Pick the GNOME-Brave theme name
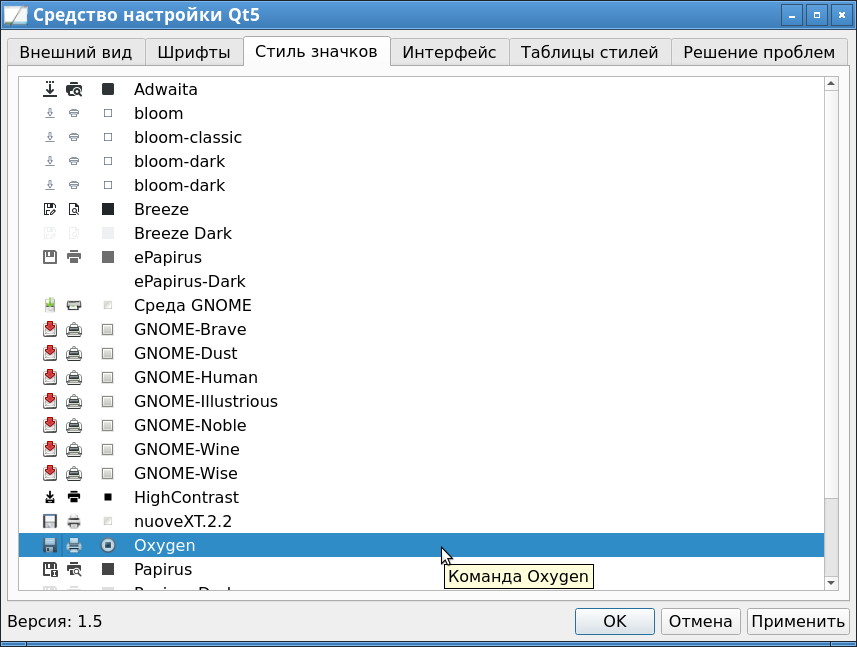The image size is (857, 647). (190, 330)
